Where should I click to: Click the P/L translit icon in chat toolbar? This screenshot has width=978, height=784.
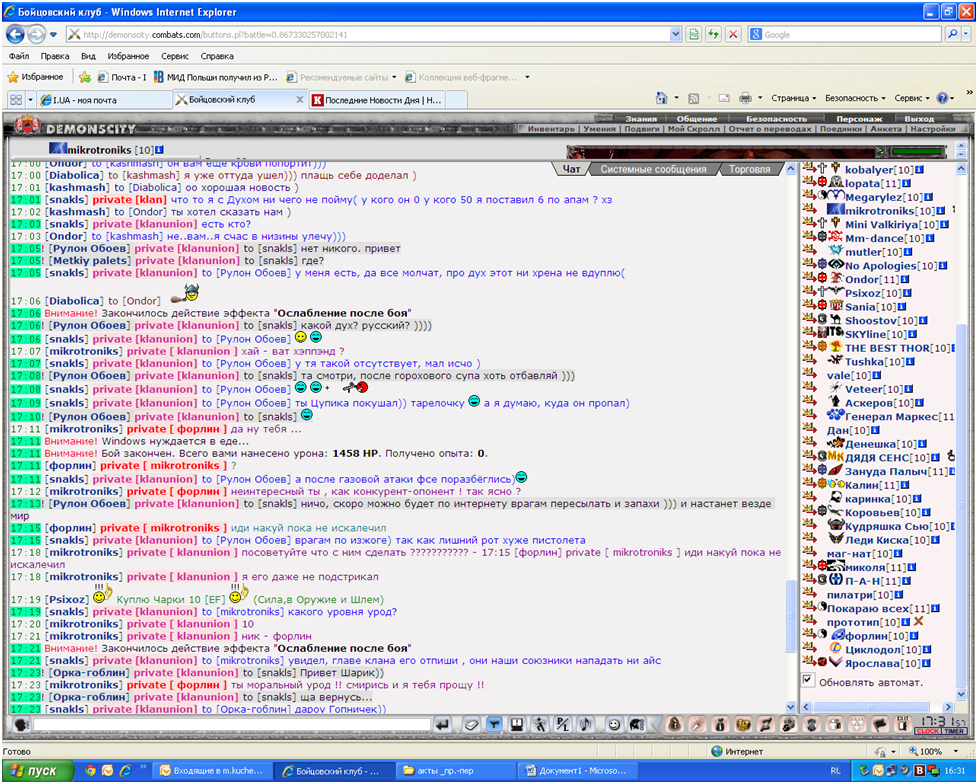pos(563,724)
